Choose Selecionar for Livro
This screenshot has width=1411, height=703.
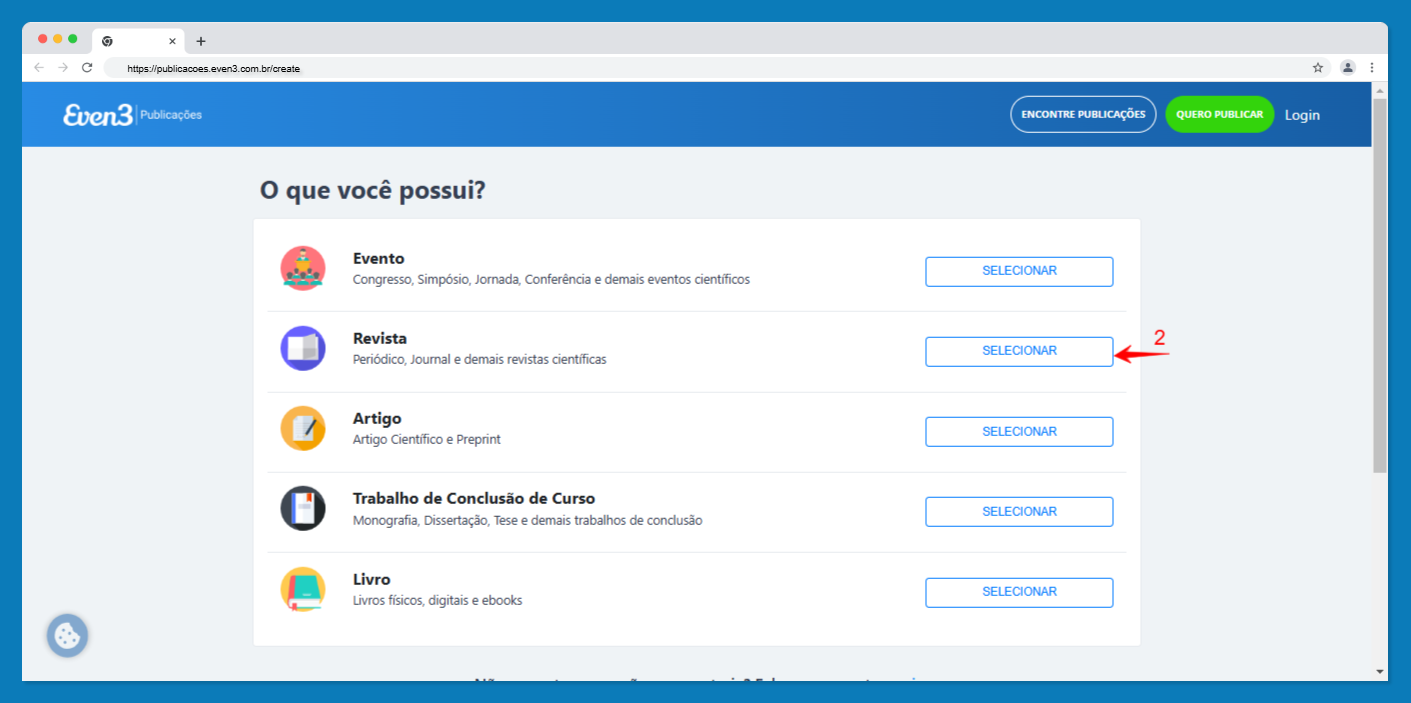click(x=1018, y=592)
